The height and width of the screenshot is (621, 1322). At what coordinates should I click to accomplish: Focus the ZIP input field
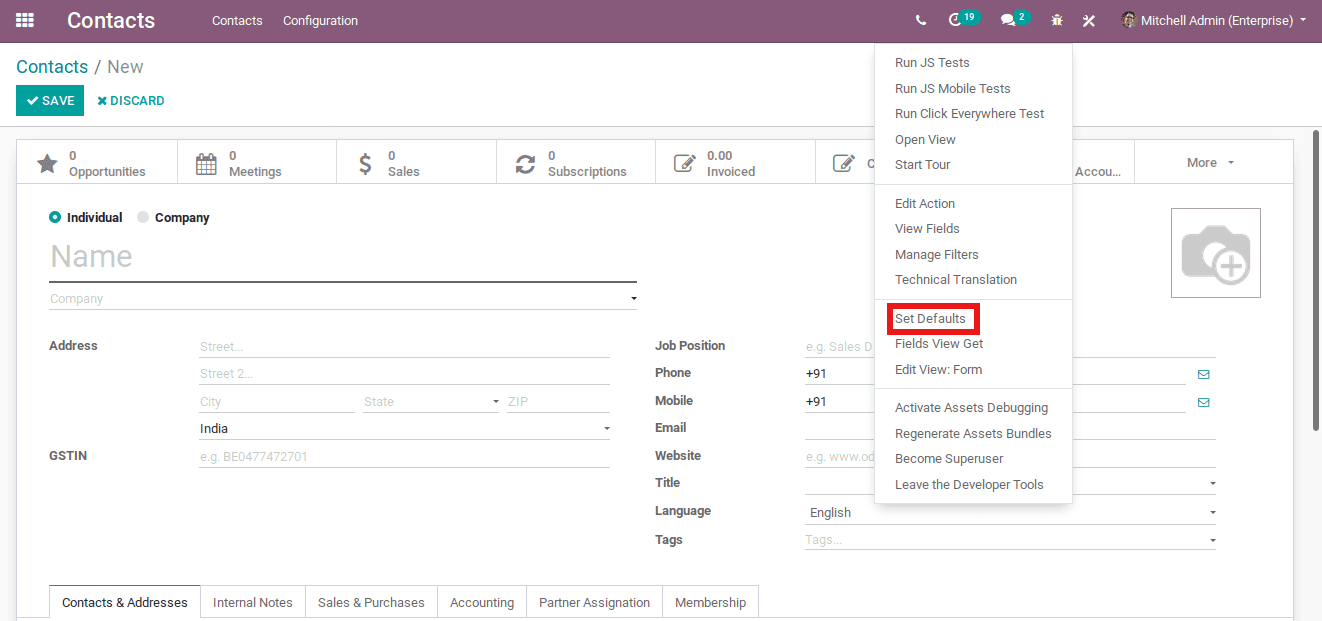pos(558,402)
